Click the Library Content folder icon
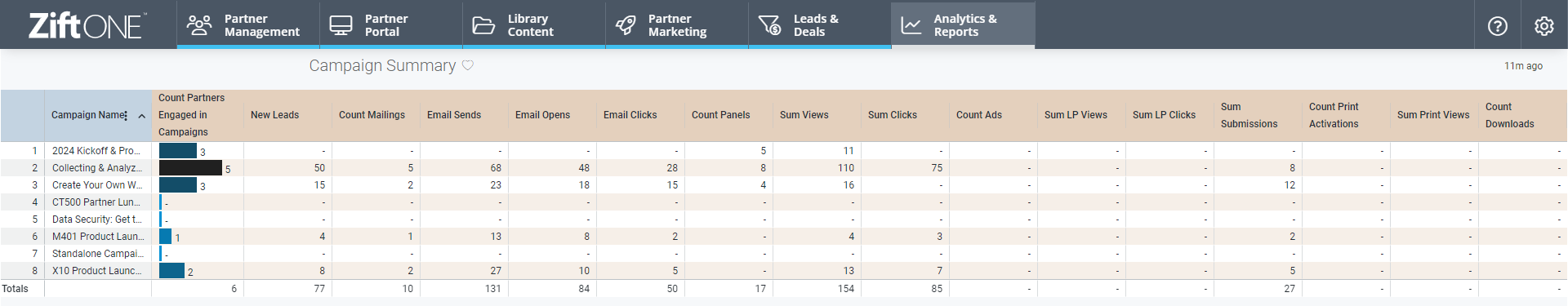Viewport: 1568px width, 306px height. click(x=483, y=25)
